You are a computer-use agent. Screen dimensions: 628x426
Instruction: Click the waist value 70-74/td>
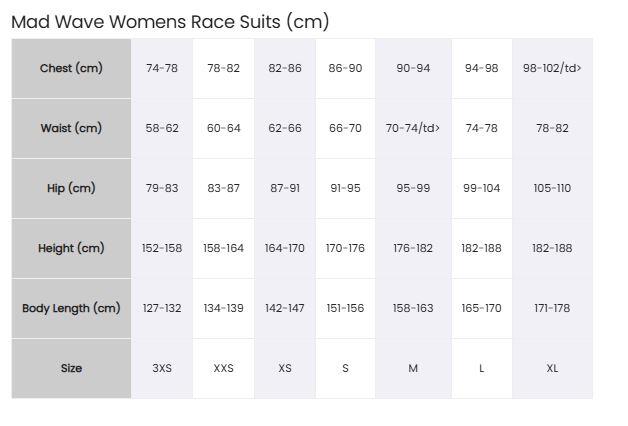413,129
